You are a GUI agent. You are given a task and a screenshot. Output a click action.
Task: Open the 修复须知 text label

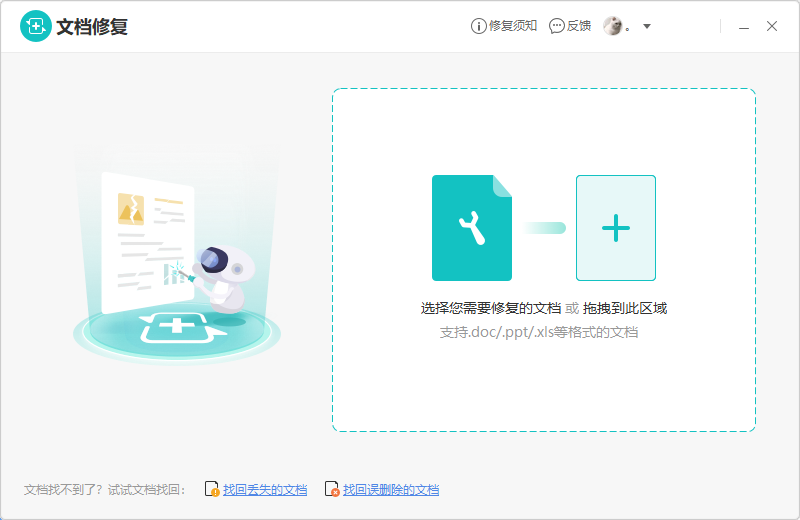(x=513, y=26)
